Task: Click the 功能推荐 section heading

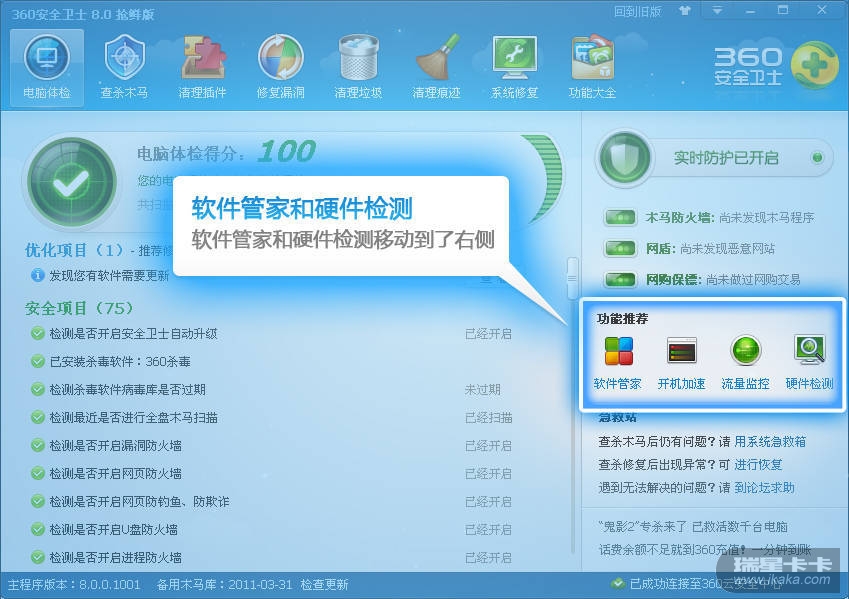Action: click(623, 318)
